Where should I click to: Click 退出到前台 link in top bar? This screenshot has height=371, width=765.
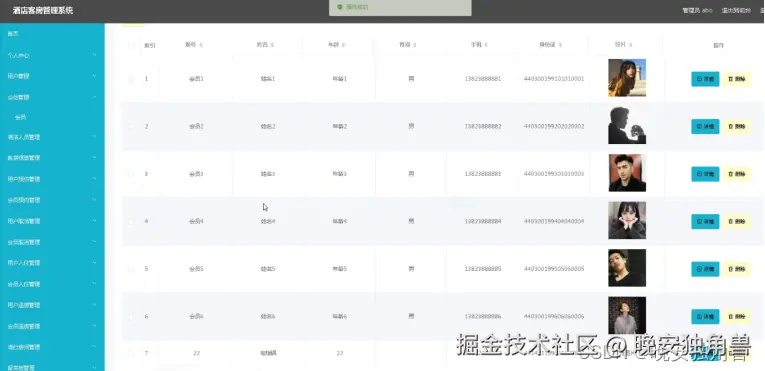[x=736, y=10]
